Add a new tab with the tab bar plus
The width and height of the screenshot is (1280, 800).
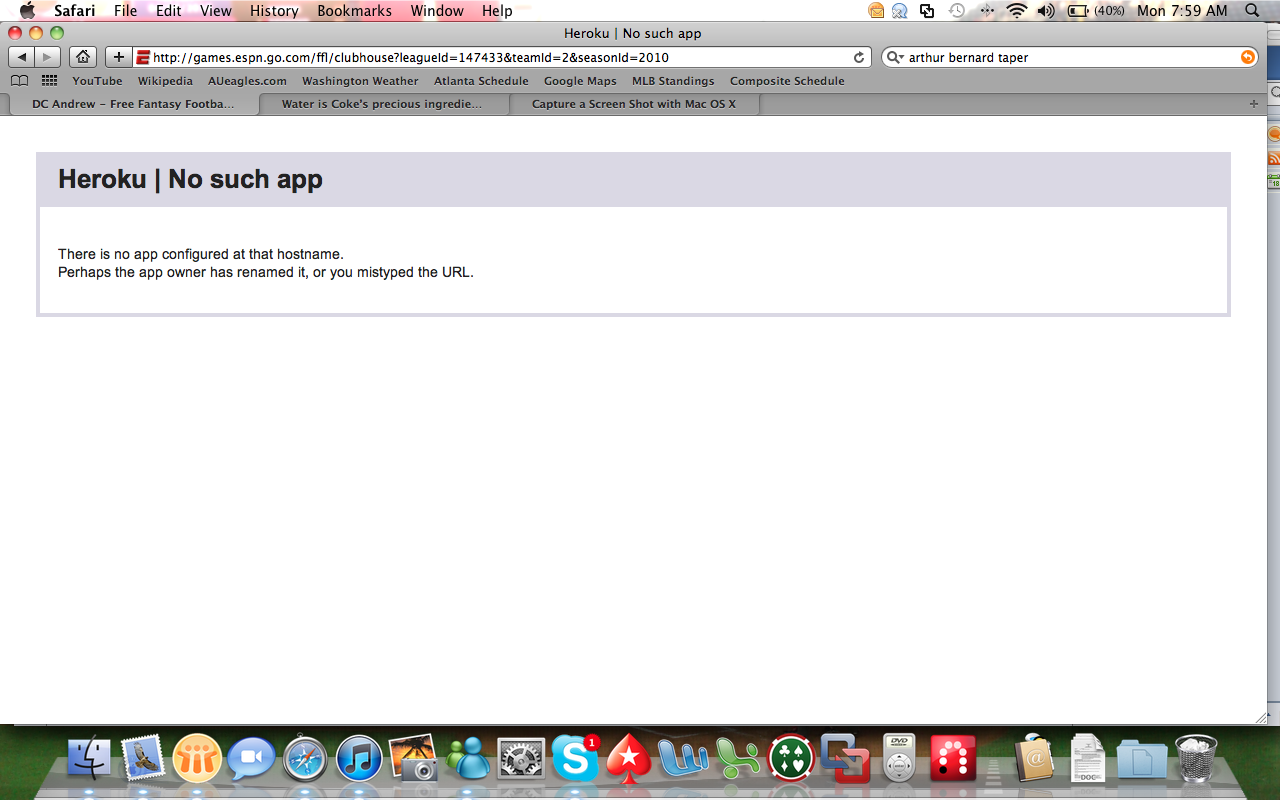pyautogui.click(x=1254, y=104)
